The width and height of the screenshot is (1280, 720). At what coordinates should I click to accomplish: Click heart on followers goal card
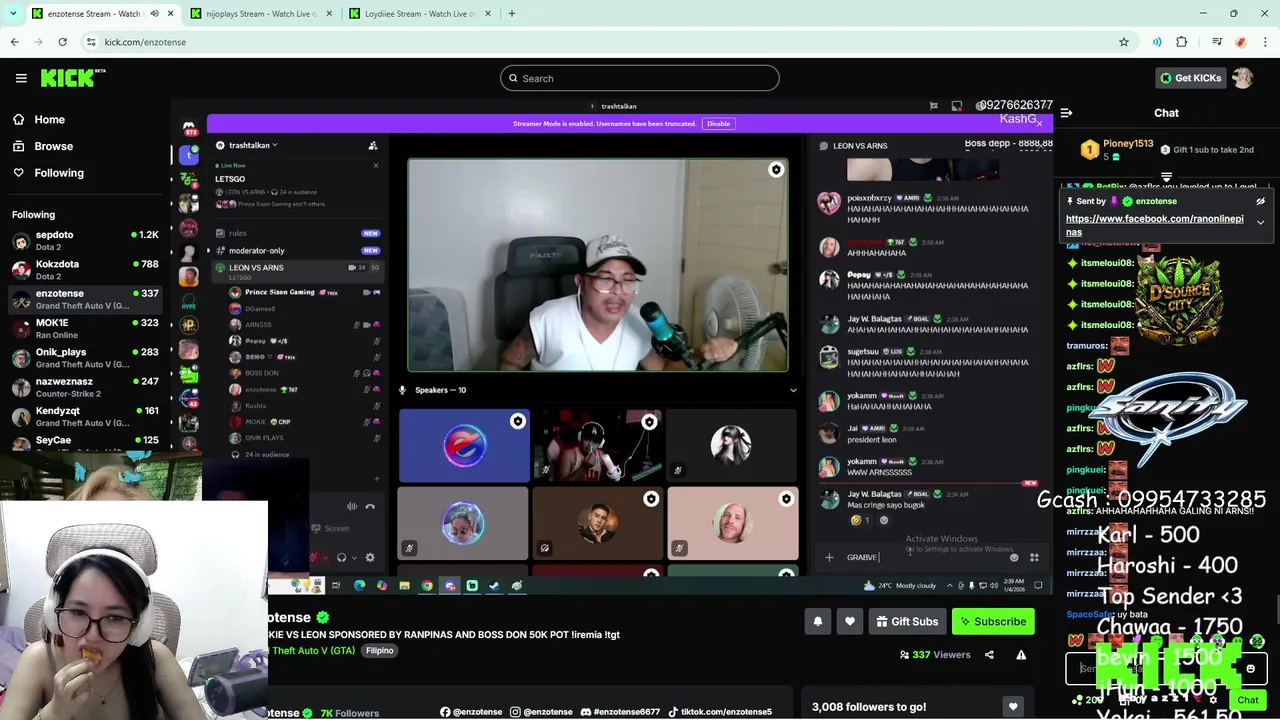point(1013,707)
